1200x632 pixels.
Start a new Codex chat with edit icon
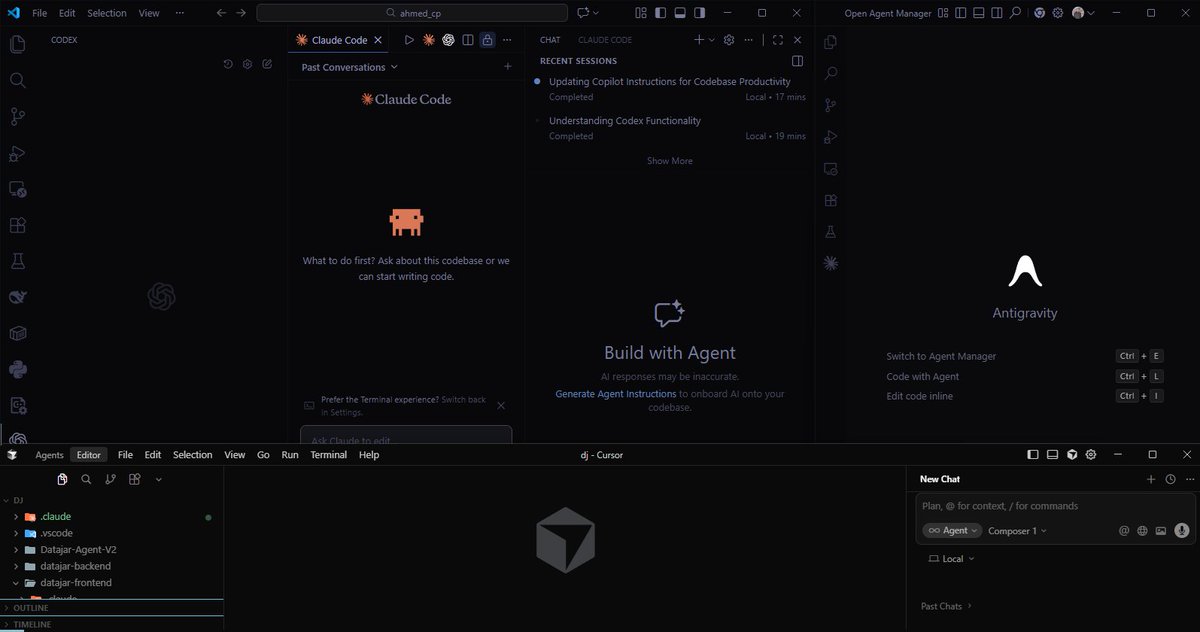(x=267, y=64)
